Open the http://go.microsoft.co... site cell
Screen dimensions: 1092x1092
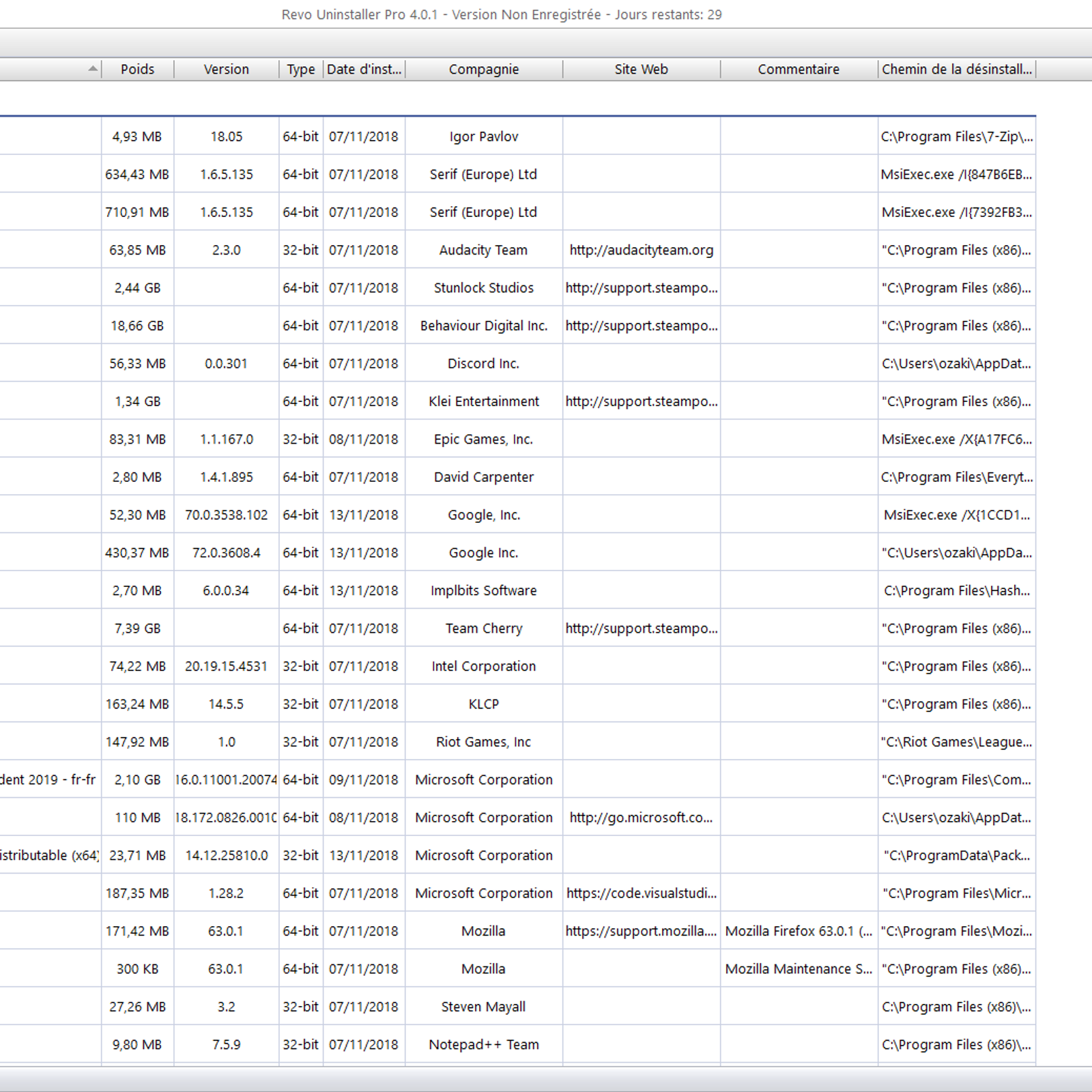pos(642,818)
